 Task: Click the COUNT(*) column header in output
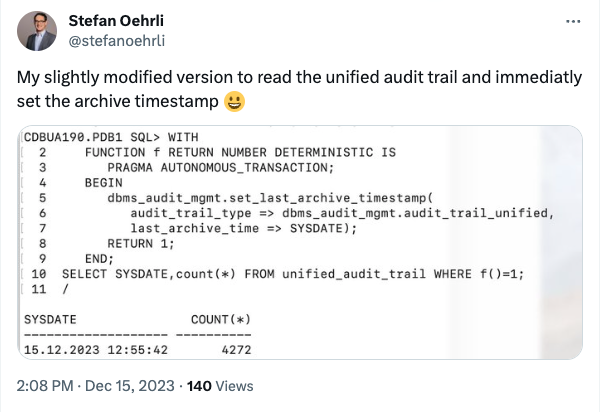(221, 319)
